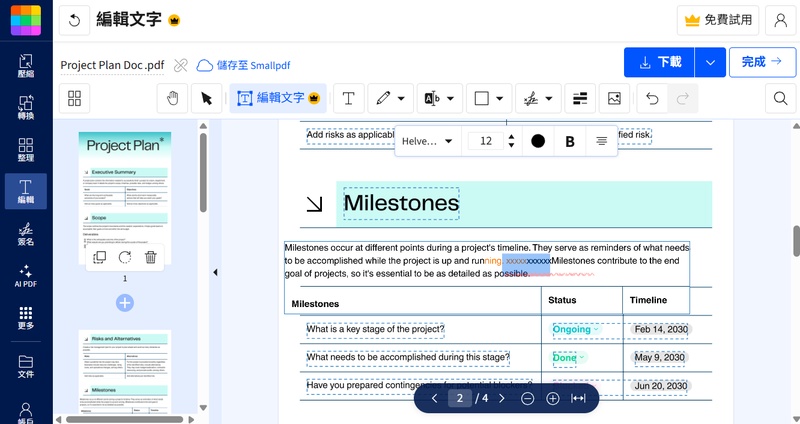Click 儲存至 Smallpdf save link
This screenshot has height=424, width=800.
point(244,65)
